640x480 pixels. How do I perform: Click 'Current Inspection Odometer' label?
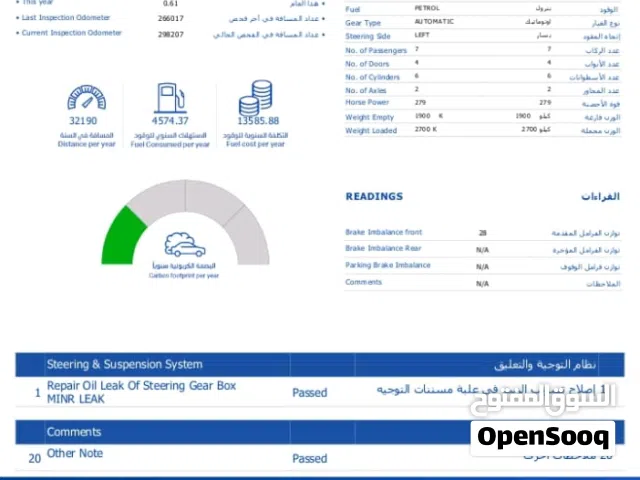(x=71, y=33)
